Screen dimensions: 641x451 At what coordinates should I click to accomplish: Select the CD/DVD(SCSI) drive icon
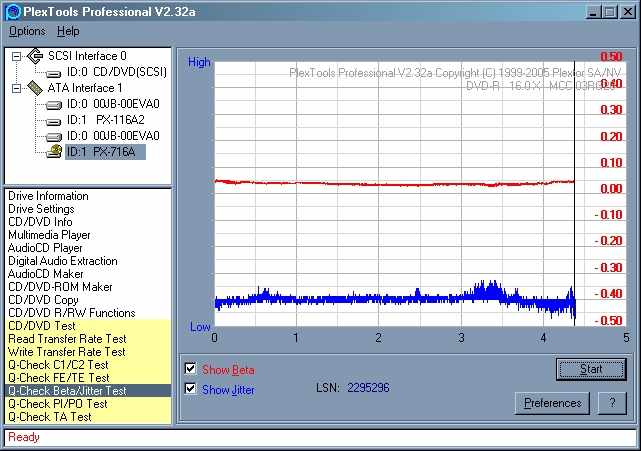53,72
